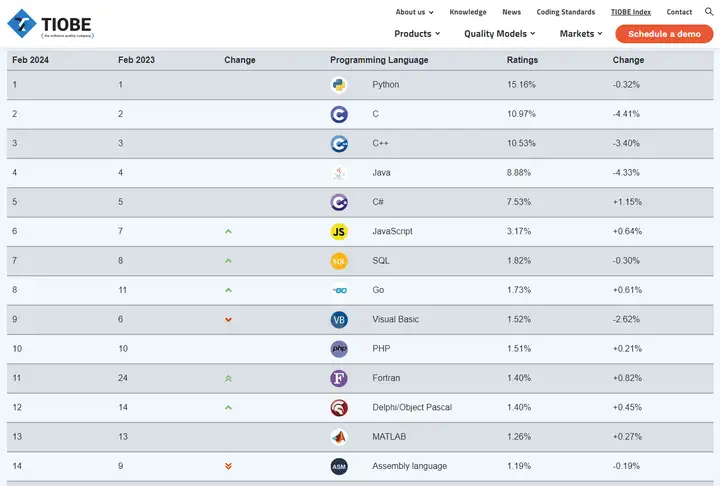Image resolution: width=720 pixels, height=486 pixels.
Task: Open Coding Standards page
Action: (566, 12)
